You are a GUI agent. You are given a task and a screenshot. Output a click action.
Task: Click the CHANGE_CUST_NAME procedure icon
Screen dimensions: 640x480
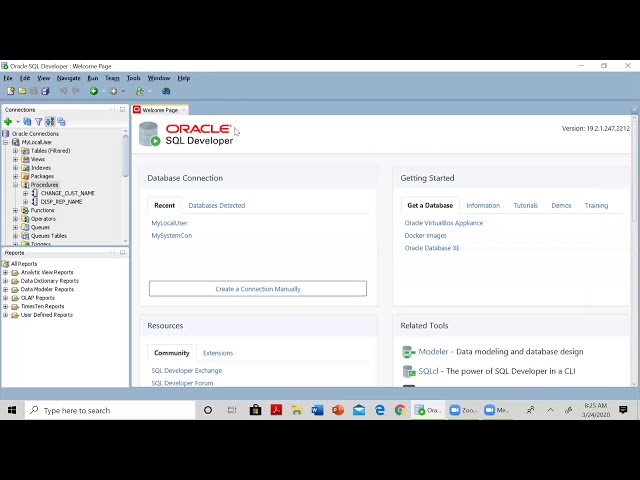tap(35, 193)
